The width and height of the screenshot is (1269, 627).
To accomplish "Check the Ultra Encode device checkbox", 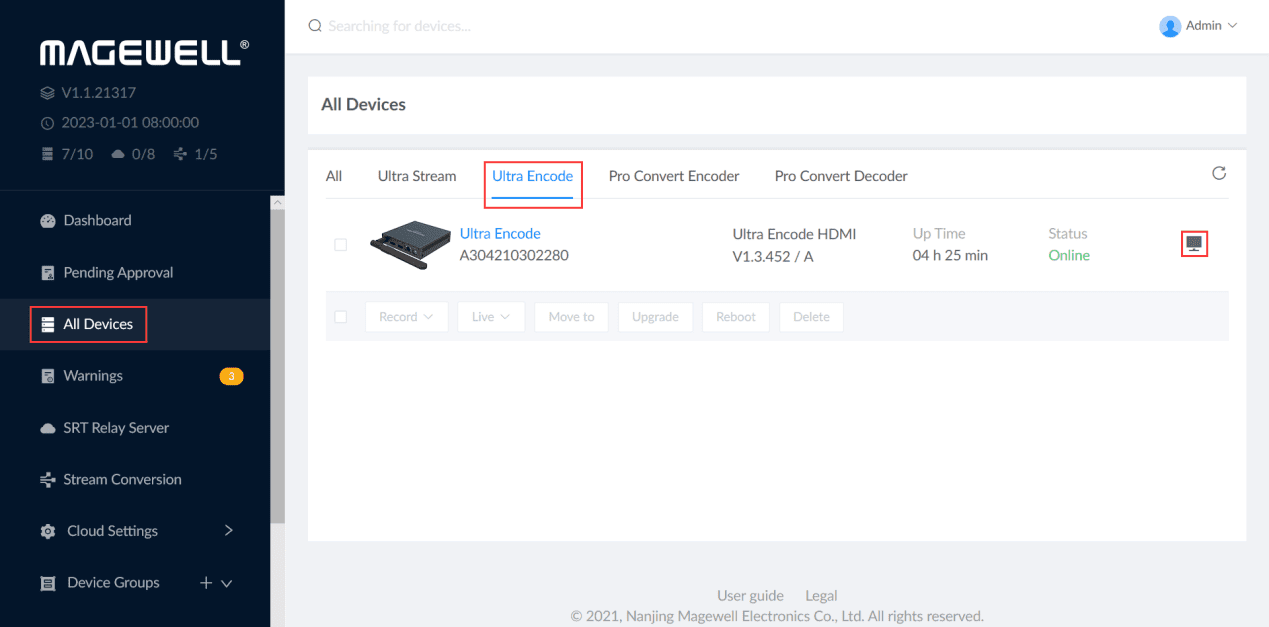I will click(340, 245).
